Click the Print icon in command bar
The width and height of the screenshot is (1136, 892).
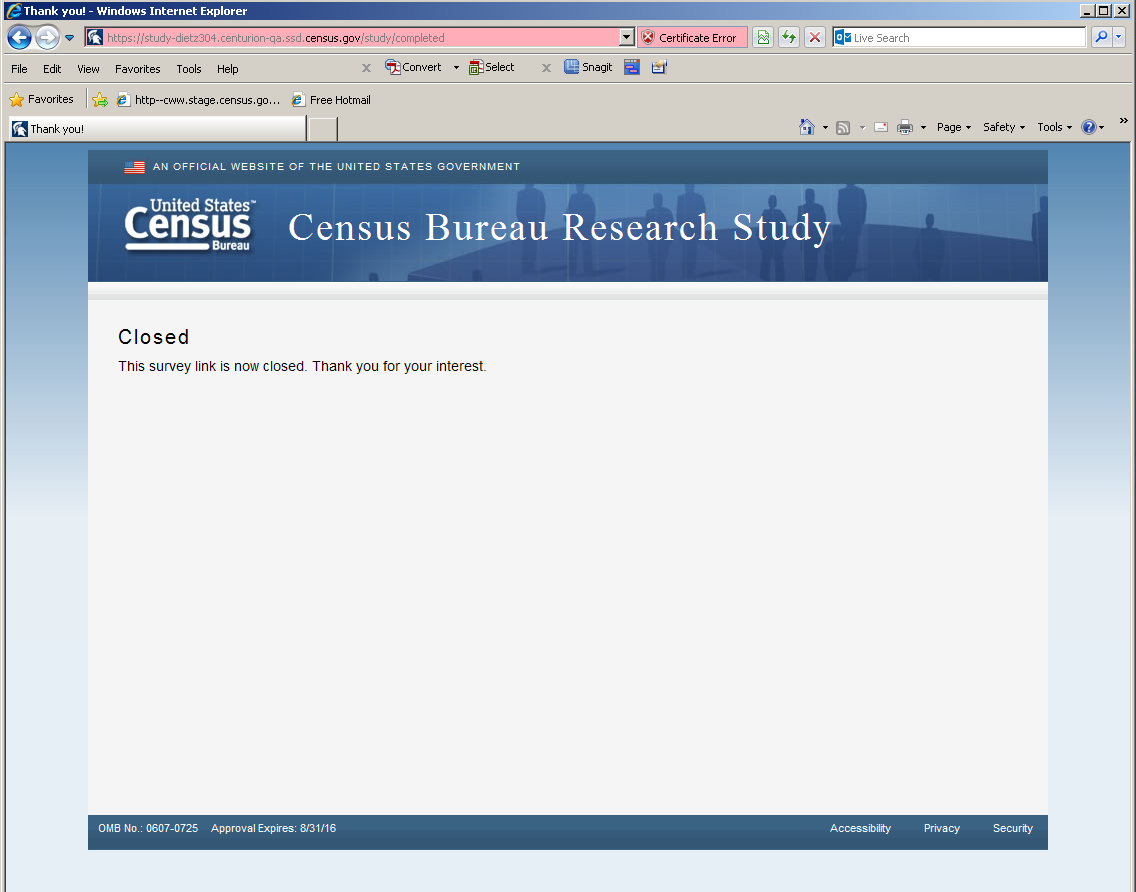click(x=905, y=127)
